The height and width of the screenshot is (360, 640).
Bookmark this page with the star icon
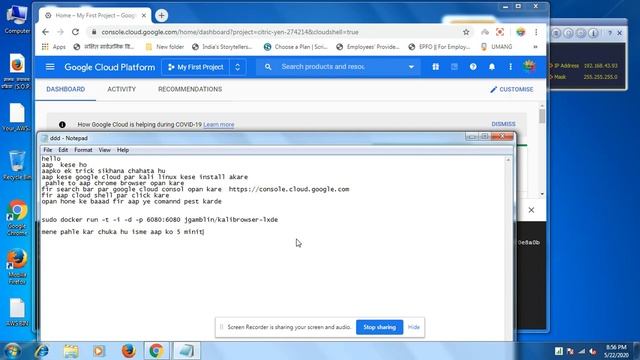(466, 32)
